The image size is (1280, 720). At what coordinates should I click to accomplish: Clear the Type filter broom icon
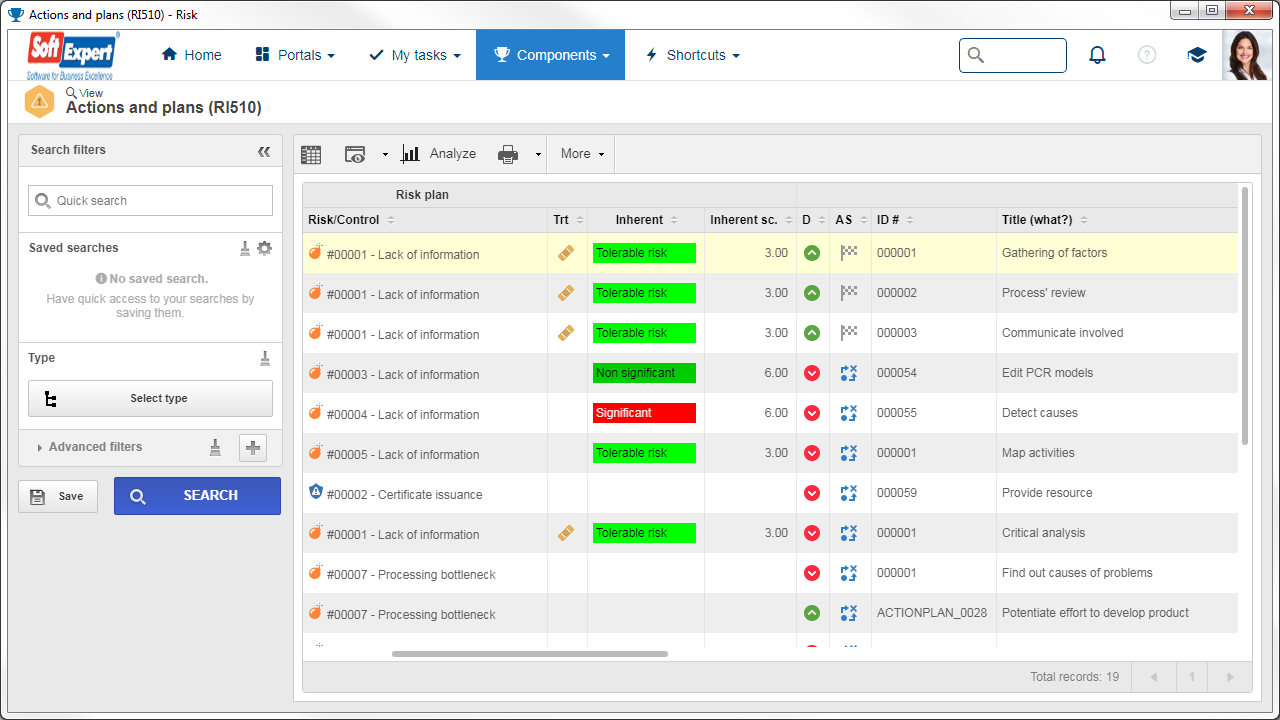[x=265, y=358]
